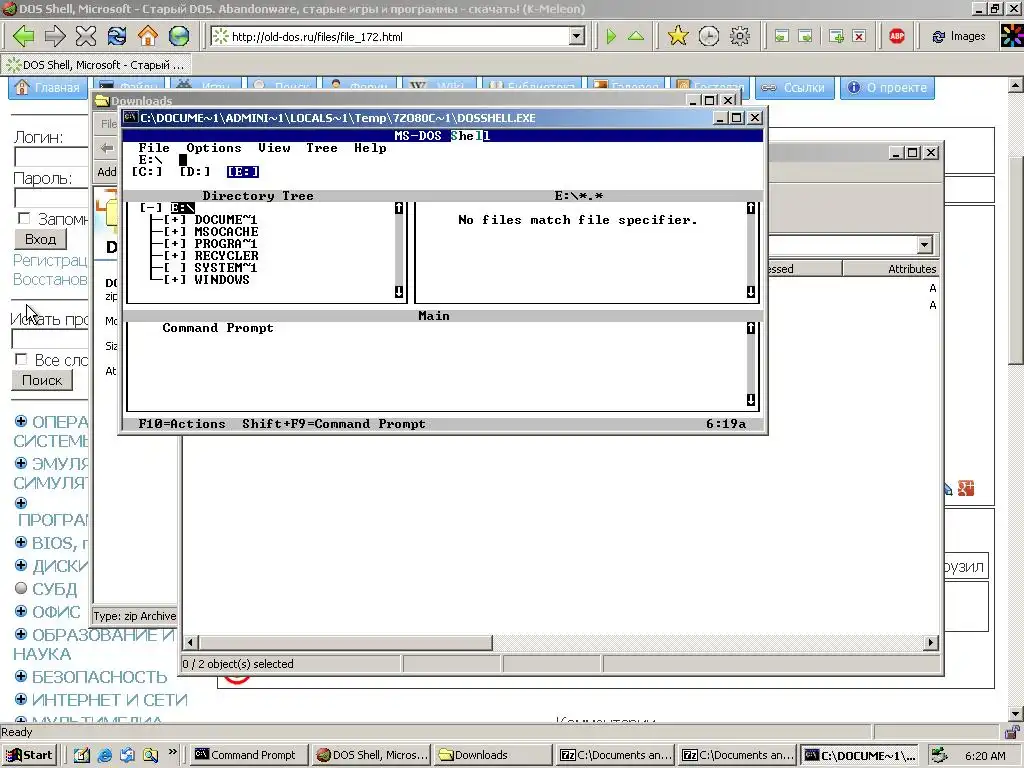Open the Options menu in MS-DOS Shell

pos(214,148)
